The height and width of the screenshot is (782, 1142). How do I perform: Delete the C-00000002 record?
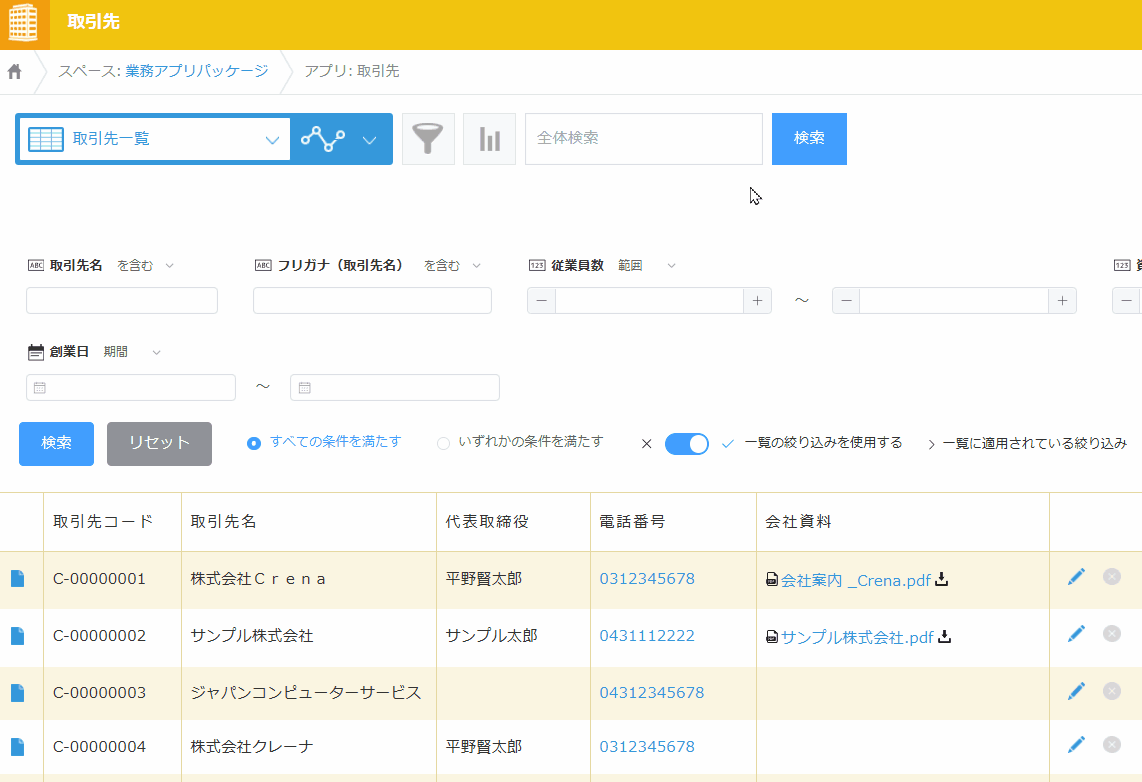pyautogui.click(x=1111, y=633)
